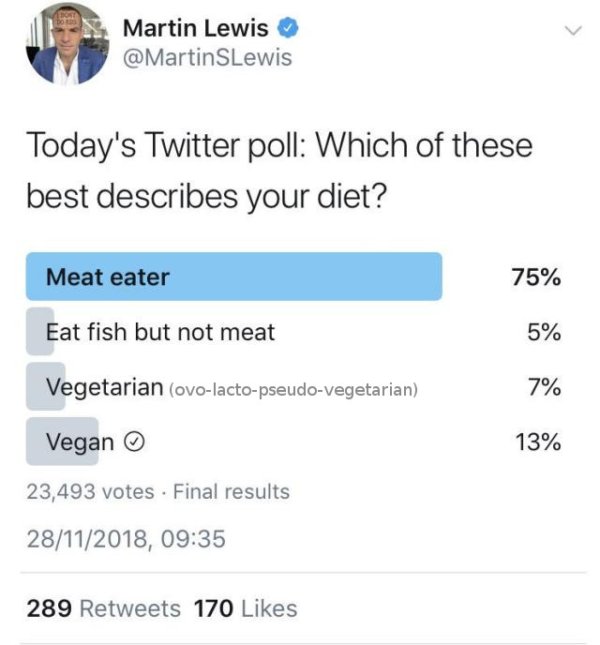Click the blue verified badge
600x645 pixels.
pos(289,29)
